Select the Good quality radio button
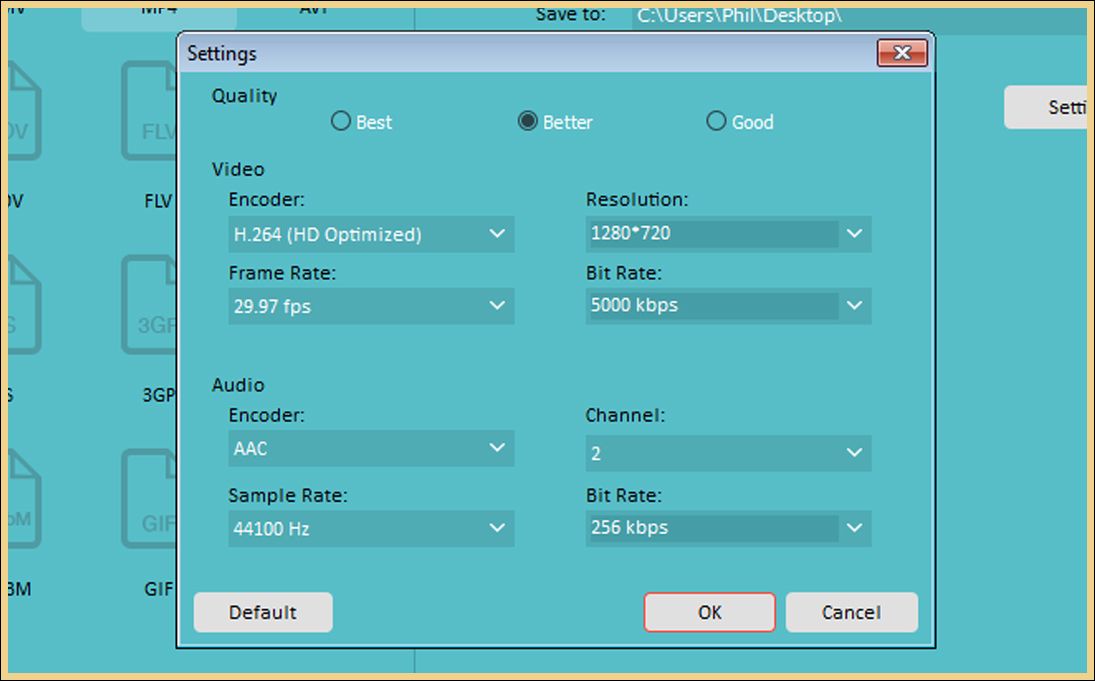 coord(716,122)
